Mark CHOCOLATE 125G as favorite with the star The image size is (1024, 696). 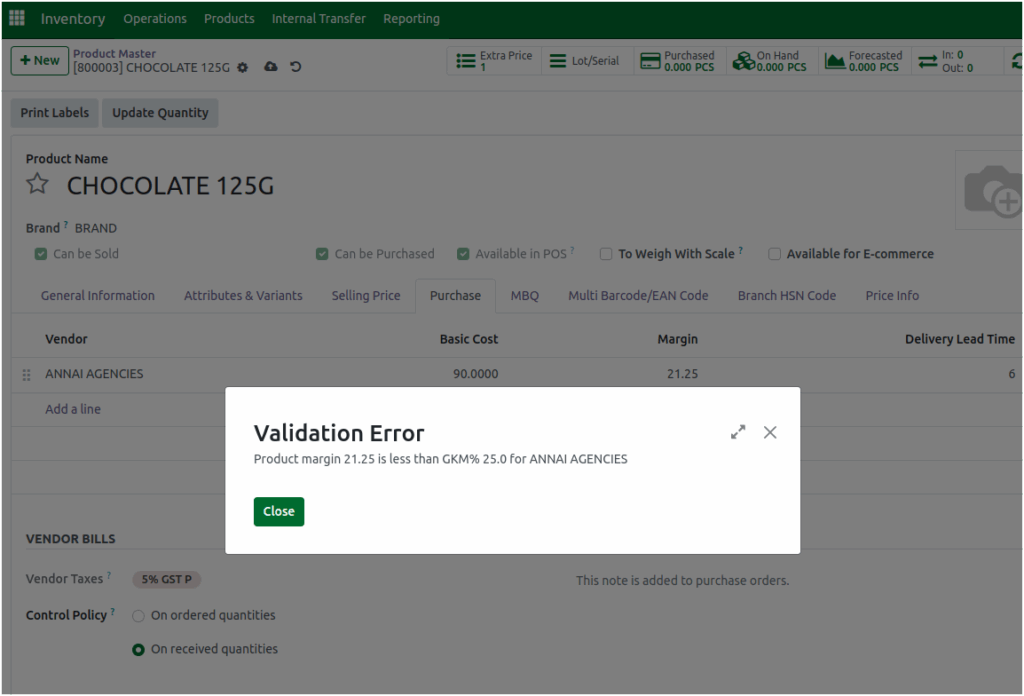tap(37, 183)
